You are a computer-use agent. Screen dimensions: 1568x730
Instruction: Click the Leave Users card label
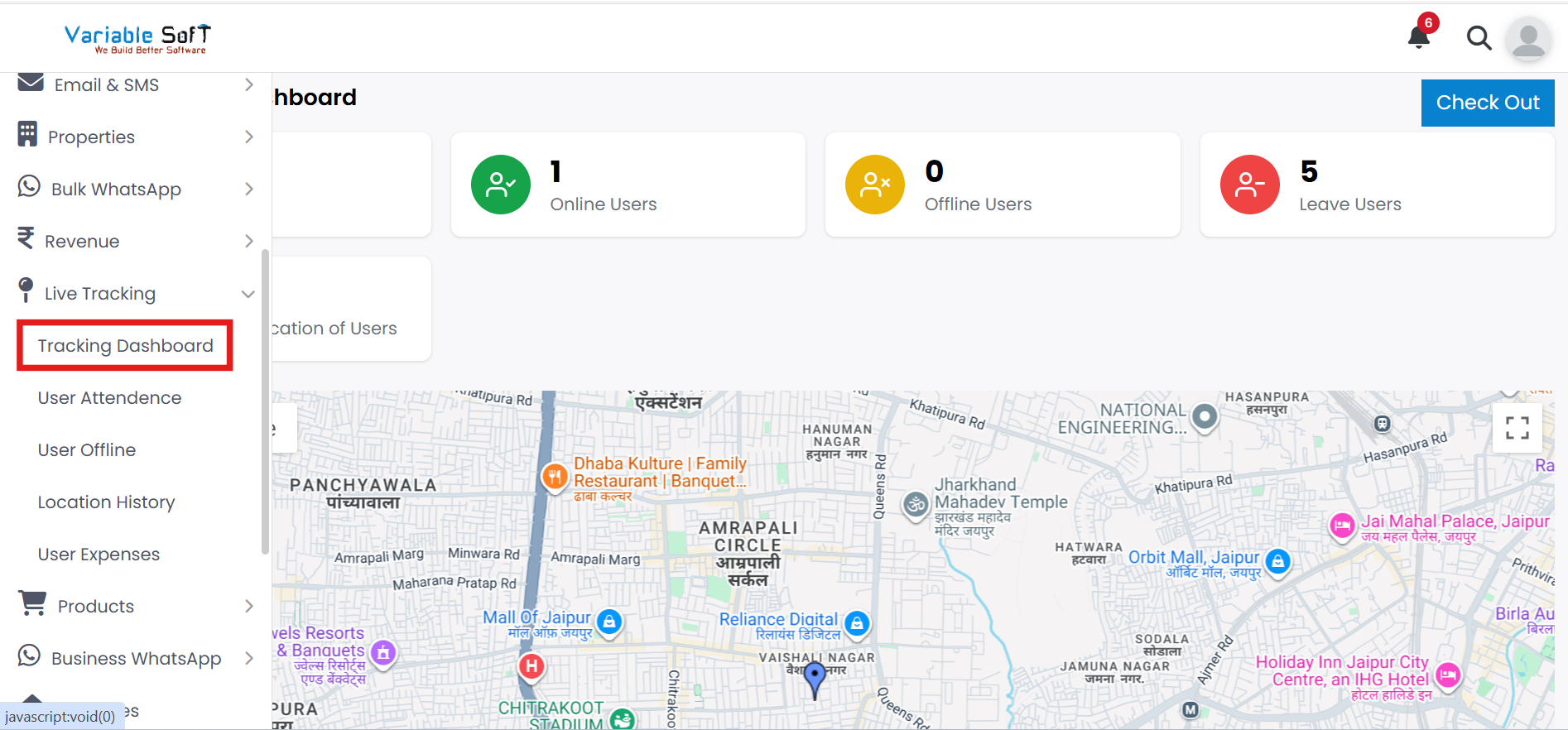1349,204
